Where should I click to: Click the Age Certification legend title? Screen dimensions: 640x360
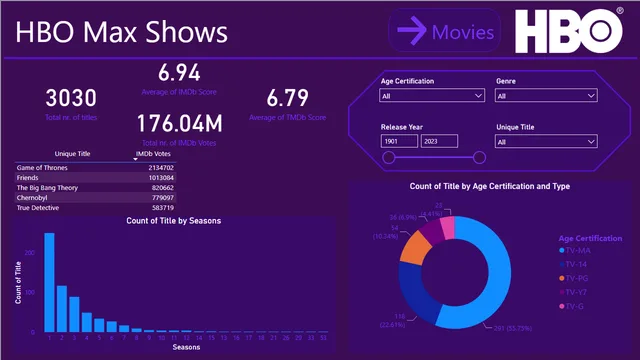click(x=590, y=238)
